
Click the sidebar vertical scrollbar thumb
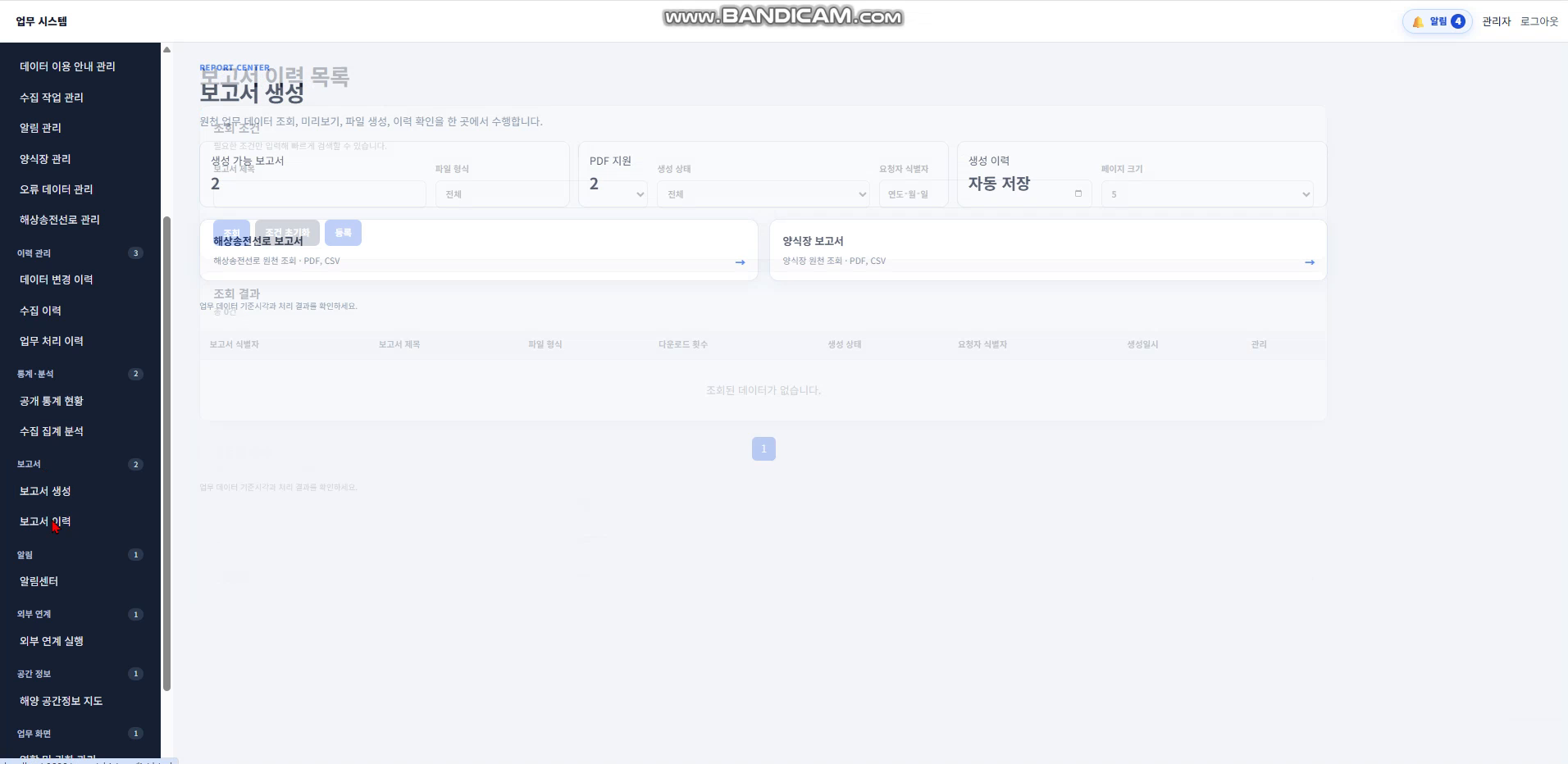click(x=166, y=453)
